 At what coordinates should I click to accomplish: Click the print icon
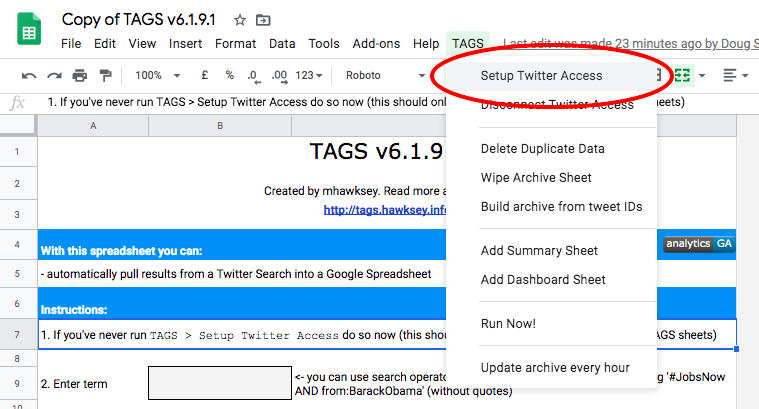click(x=79, y=76)
